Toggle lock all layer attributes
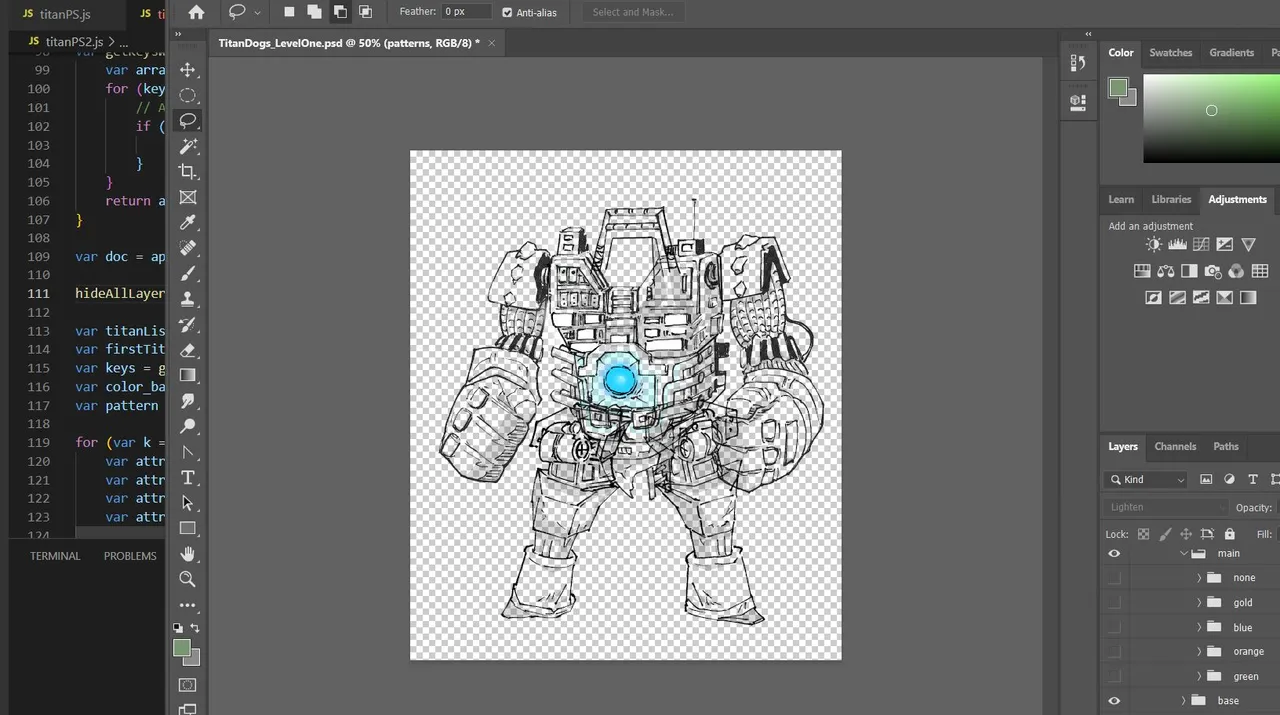This screenshot has height=715, width=1280. point(1229,534)
